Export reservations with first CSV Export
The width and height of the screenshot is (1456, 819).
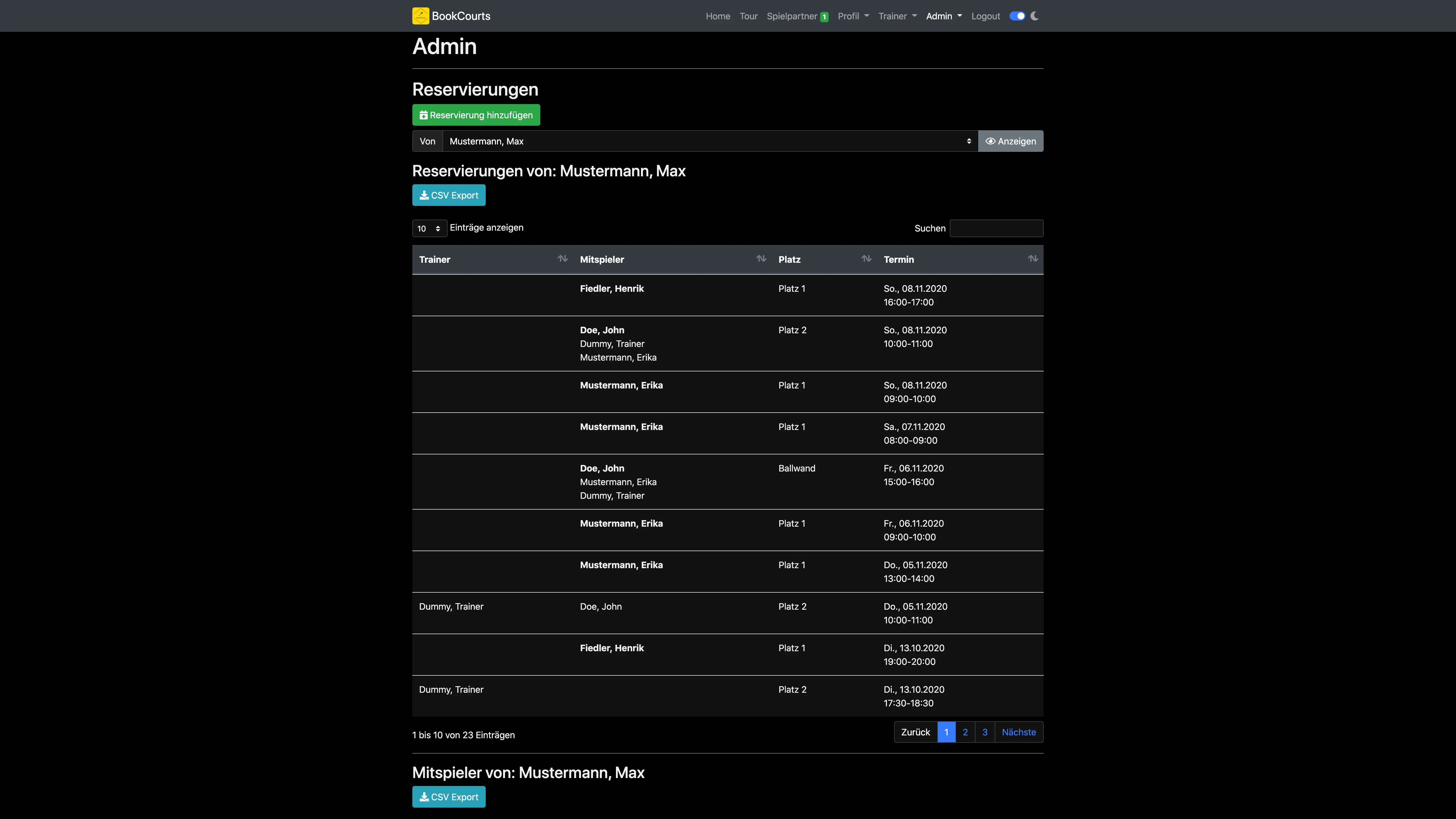click(x=449, y=195)
